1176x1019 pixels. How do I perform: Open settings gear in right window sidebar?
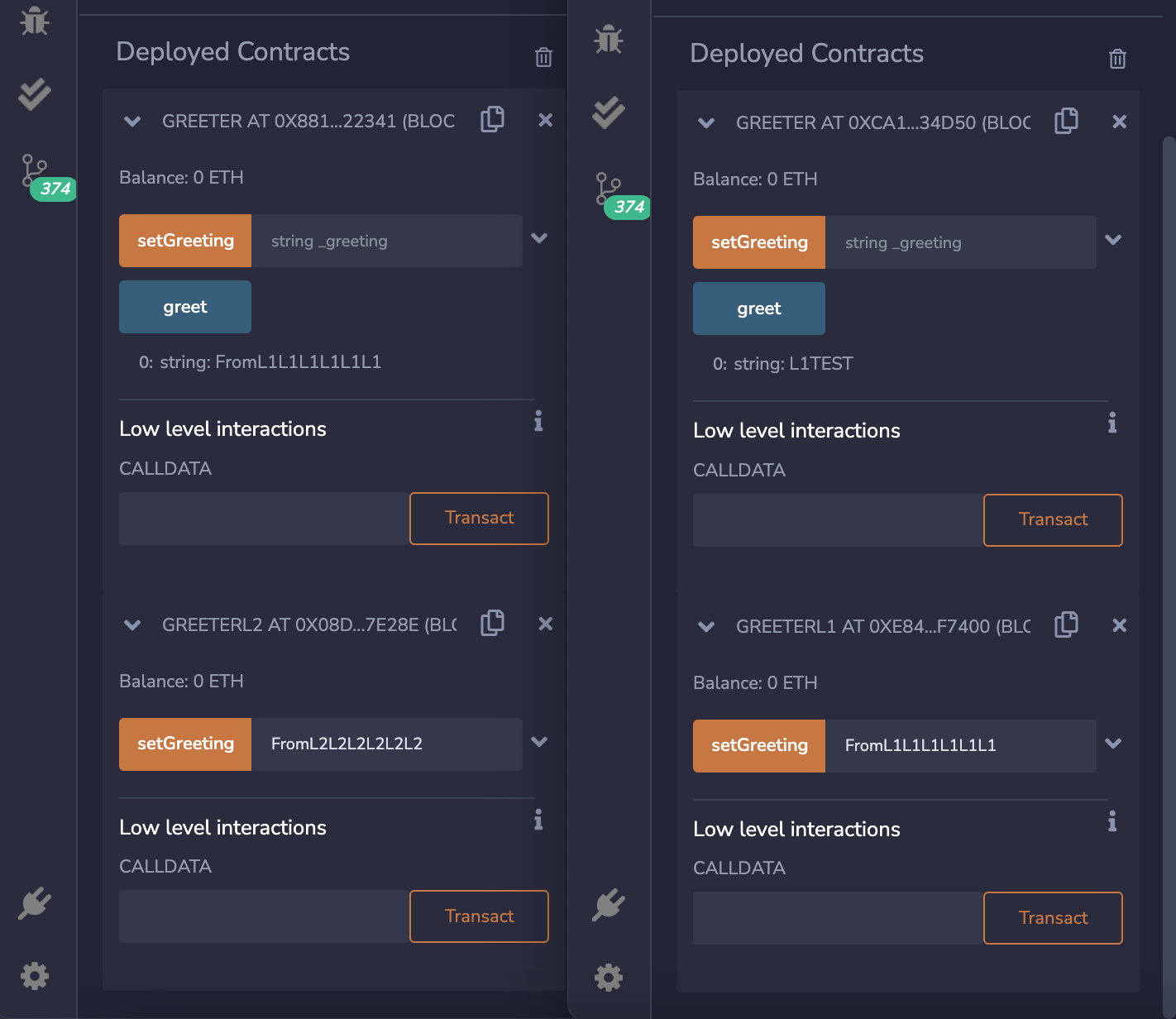tap(609, 978)
